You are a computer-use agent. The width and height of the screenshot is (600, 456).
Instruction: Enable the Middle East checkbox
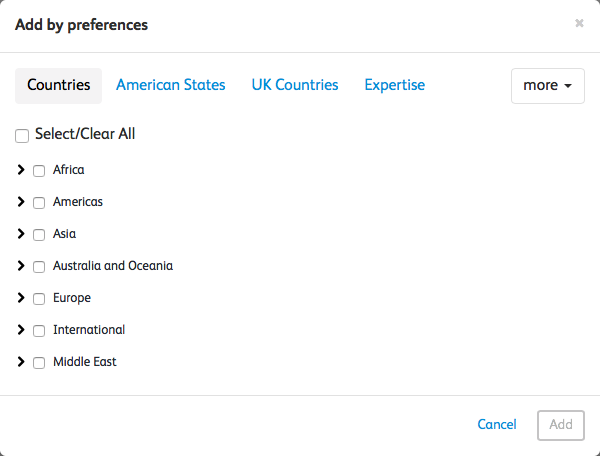coord(39,363)
